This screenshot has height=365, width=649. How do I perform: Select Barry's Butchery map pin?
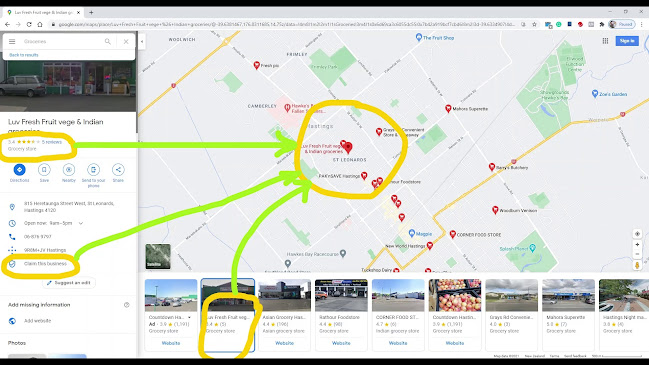(492, 167)
